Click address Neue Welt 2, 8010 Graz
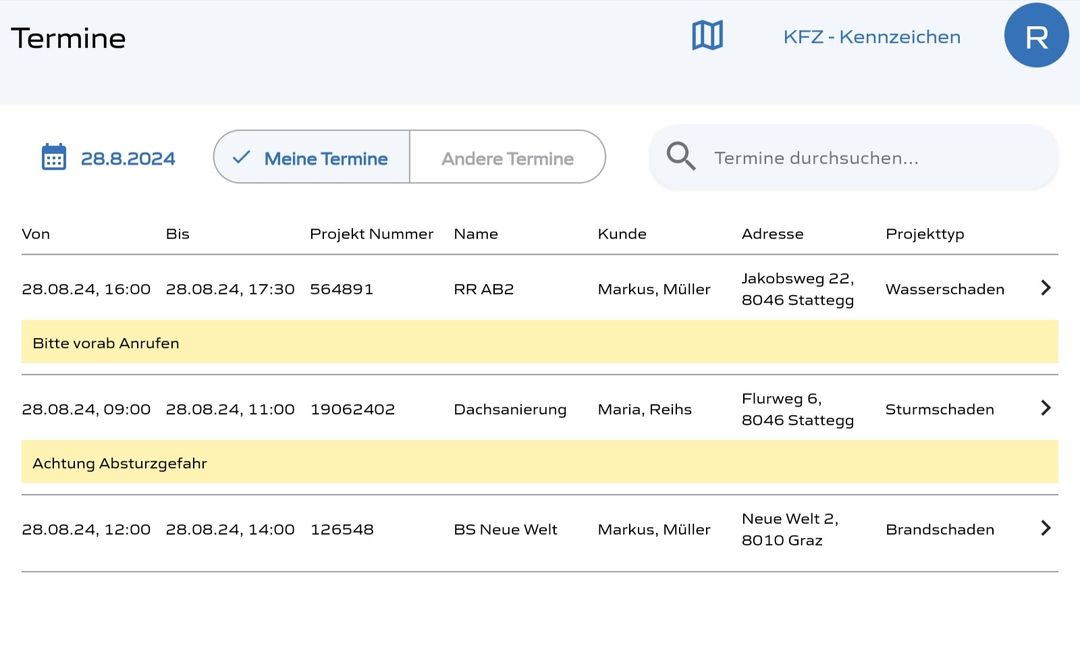The height and width of the screenshot is (649, 1080). pos(789,529)
